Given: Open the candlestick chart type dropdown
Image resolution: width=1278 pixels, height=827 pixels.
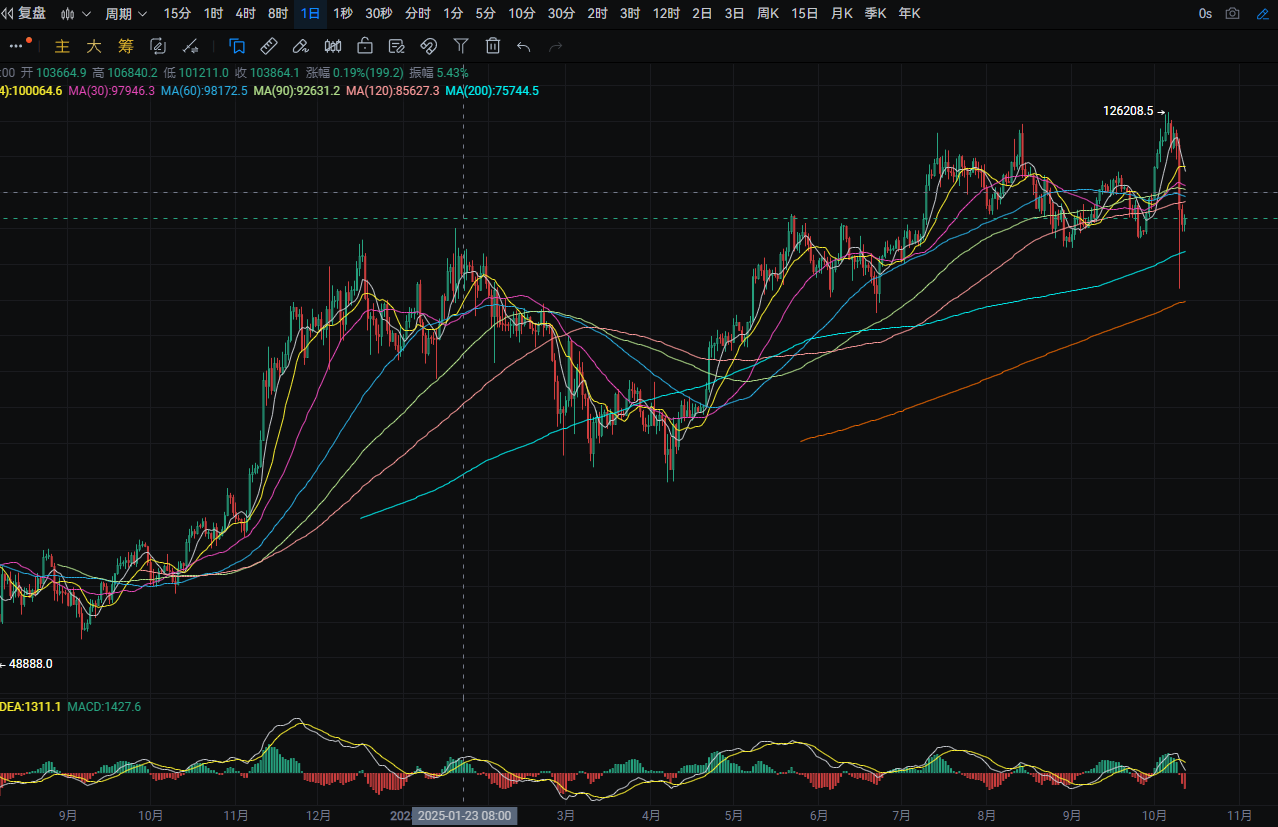Looking at the screenshot, I should pyautogui.click(x=76, y=14).
